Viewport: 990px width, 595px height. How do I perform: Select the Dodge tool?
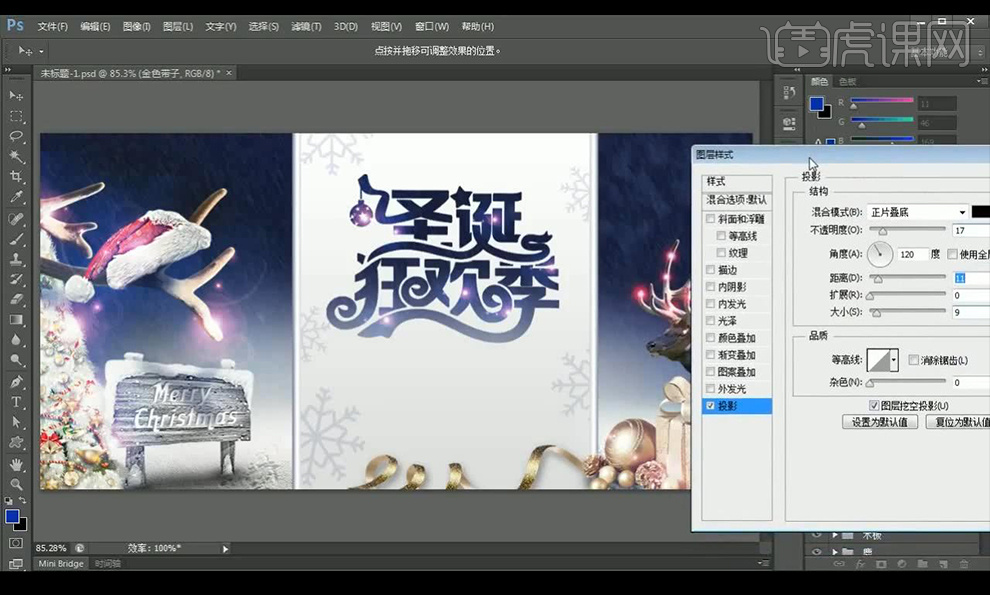(x=16, y=360)
